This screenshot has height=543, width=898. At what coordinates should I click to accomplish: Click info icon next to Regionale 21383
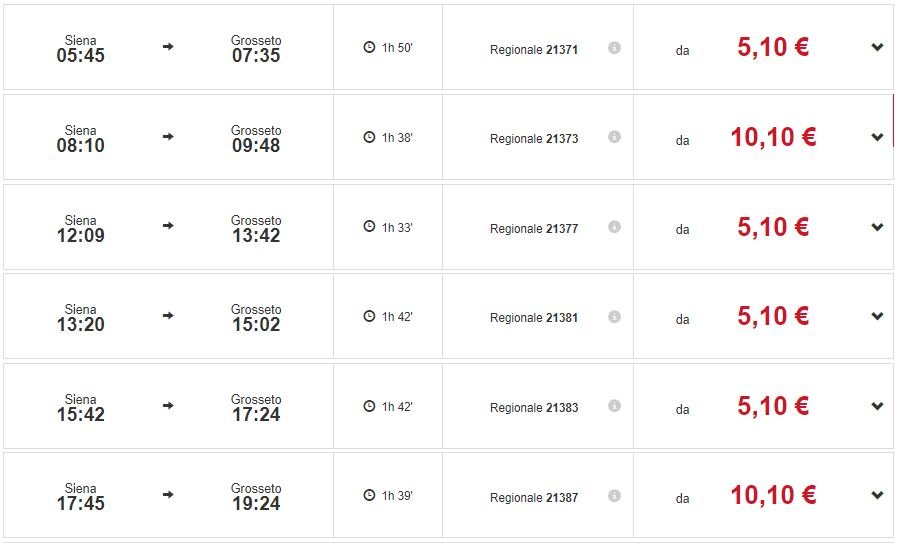[x=614, y=406]
